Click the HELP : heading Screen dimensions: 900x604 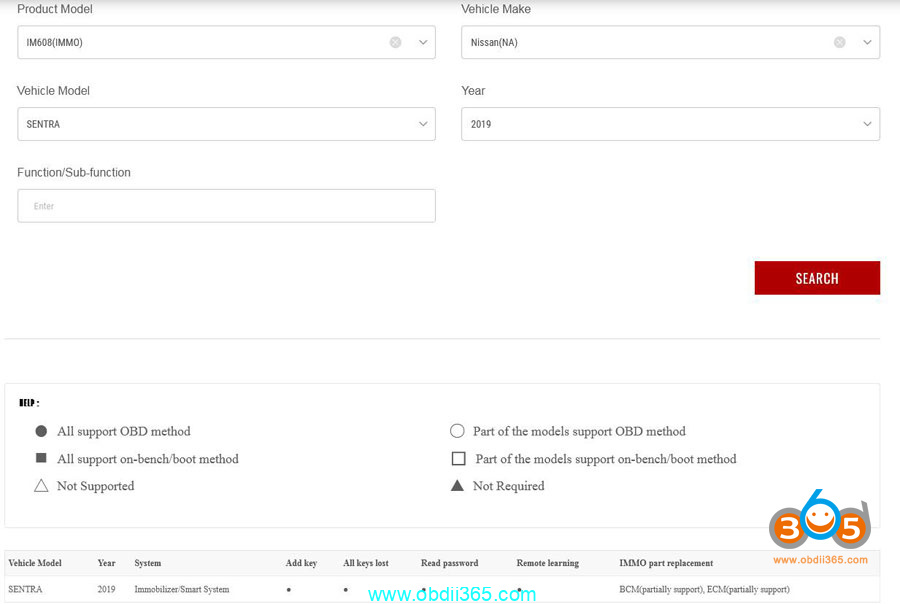[29, 403]
